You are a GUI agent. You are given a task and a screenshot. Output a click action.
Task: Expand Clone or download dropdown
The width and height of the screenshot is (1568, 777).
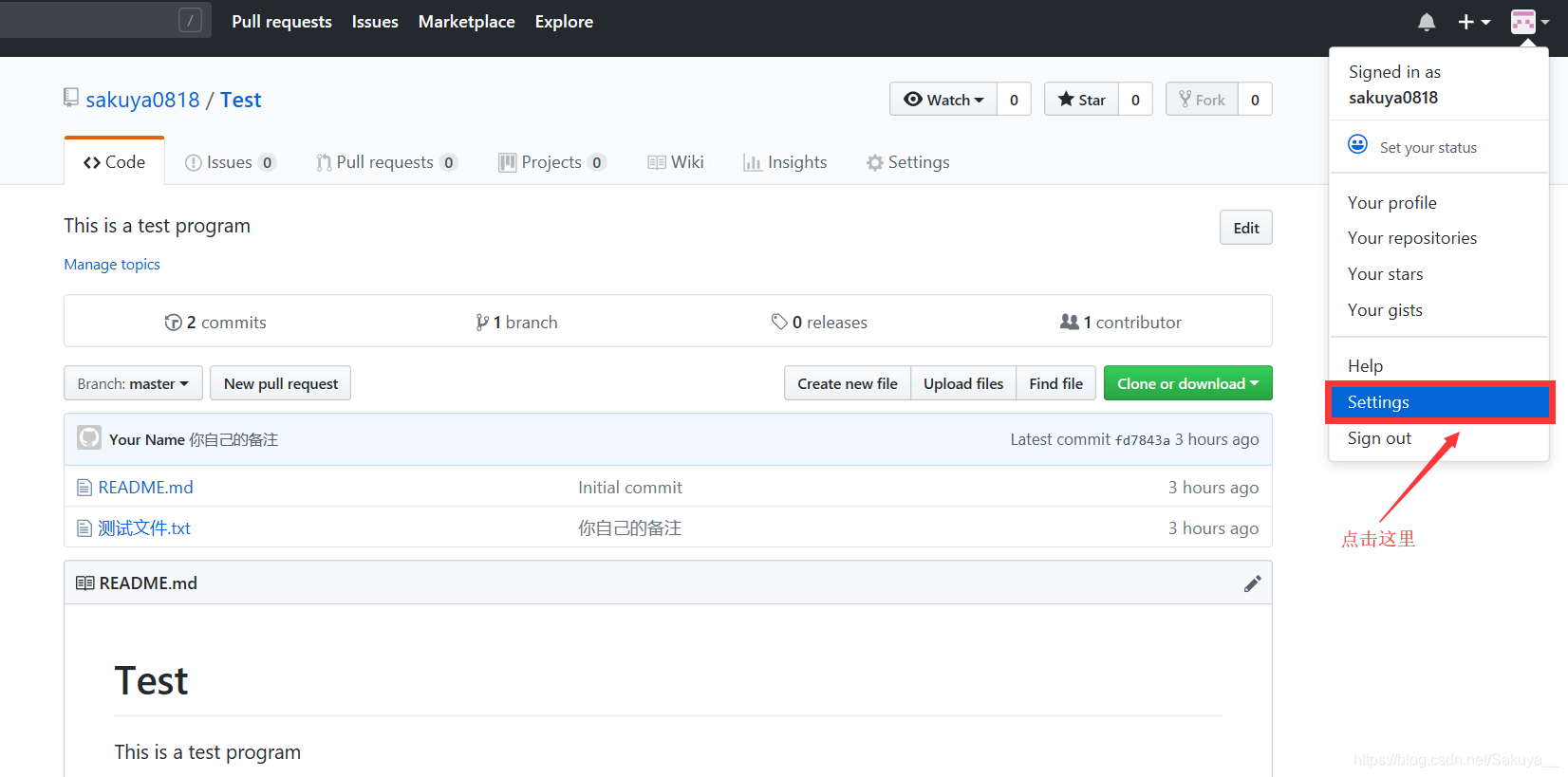point(1187,383)
